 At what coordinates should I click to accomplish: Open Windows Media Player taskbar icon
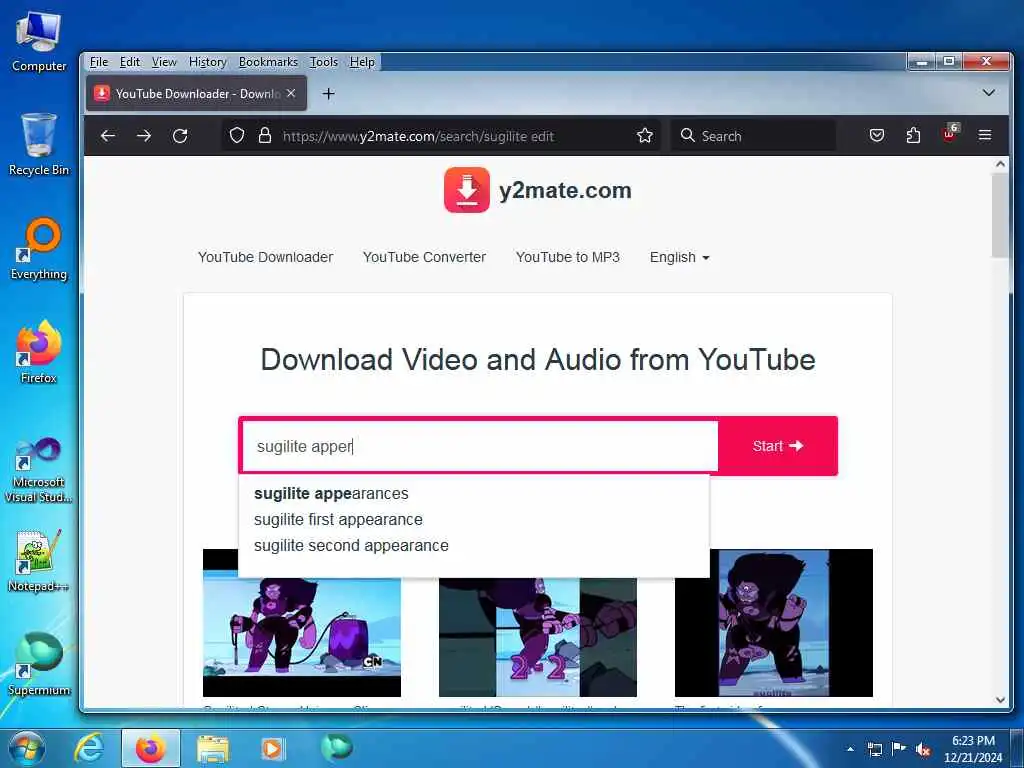272,748
